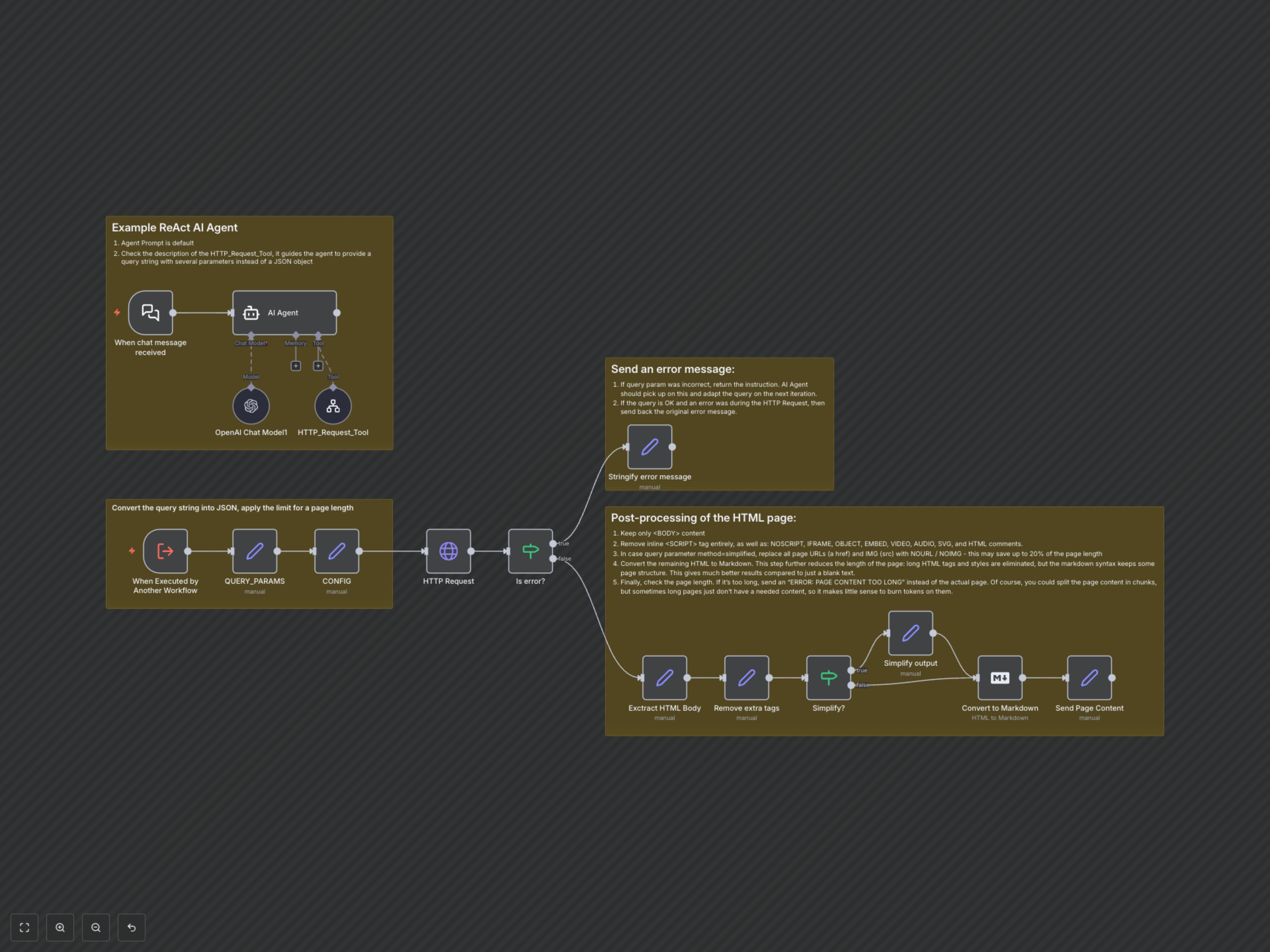Viewport: 1270px width, 952px height.
Task: Fit the workflow to the view
Action: coord(24,927)
